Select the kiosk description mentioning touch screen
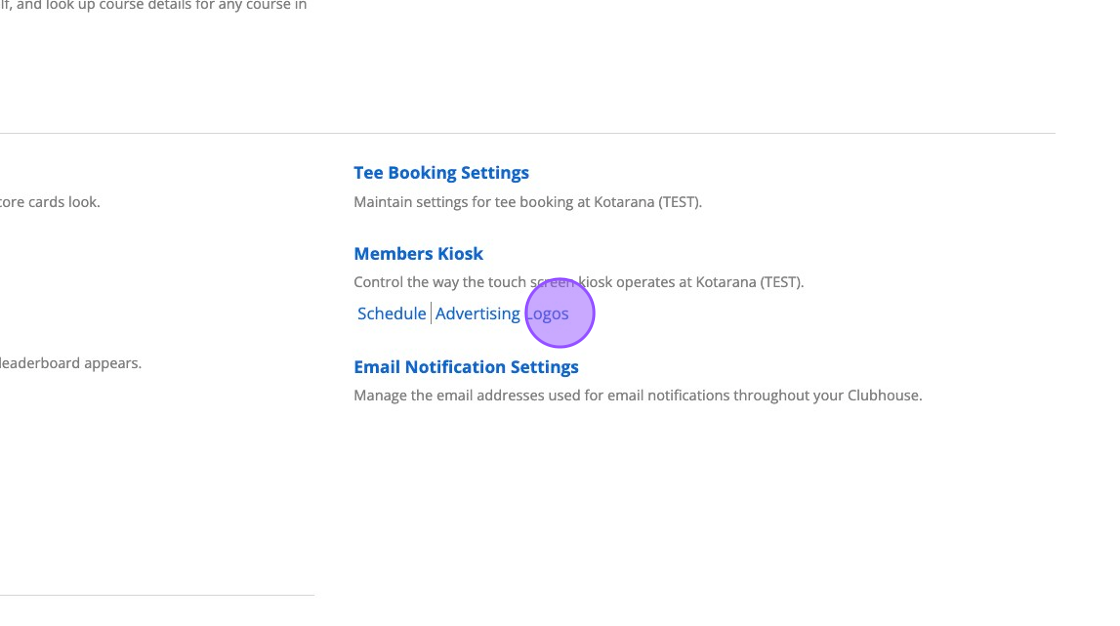1120x626 pixels. click(579, 282)
